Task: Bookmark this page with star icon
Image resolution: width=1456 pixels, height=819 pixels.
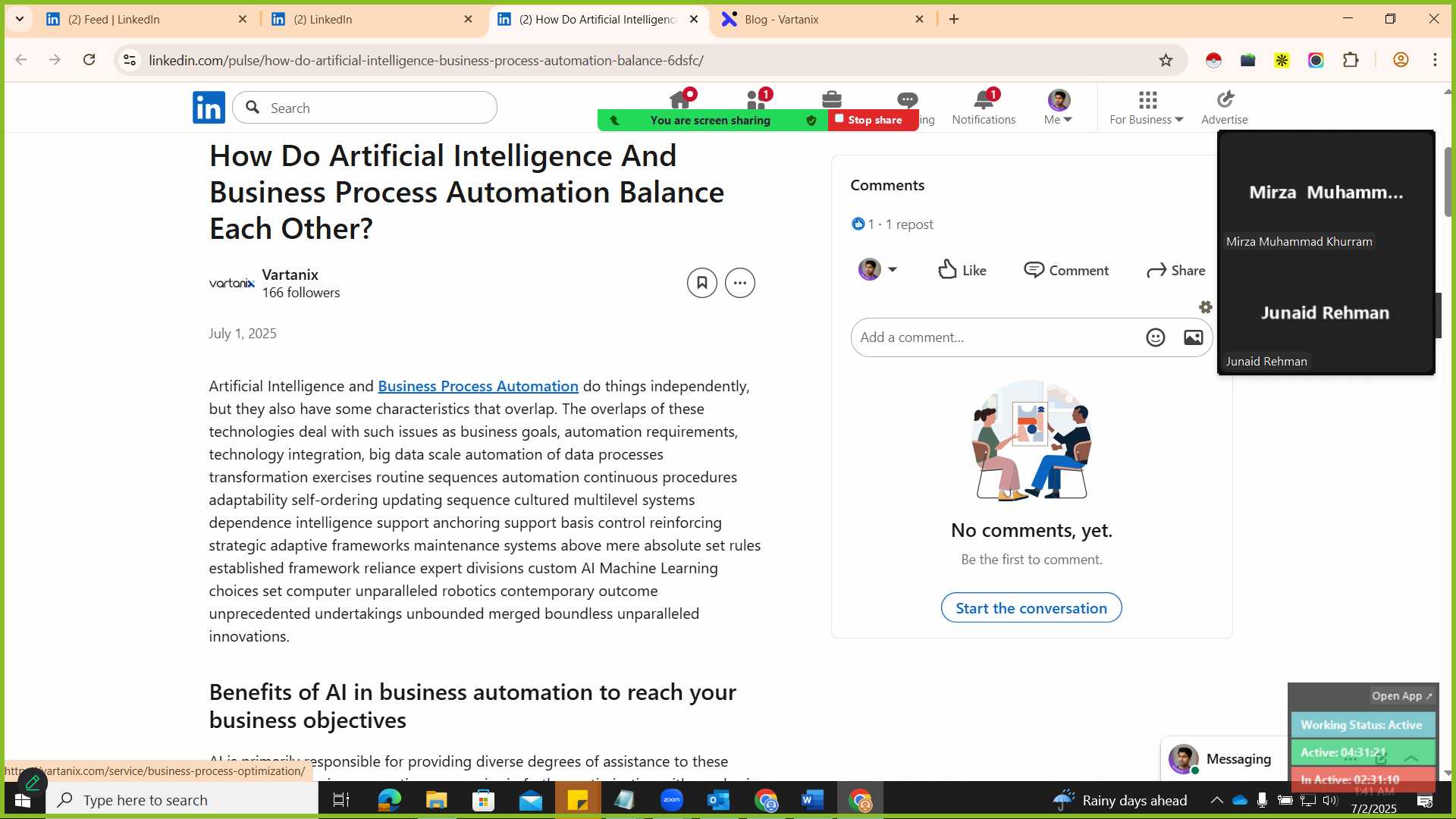Action: (x=1166, y=60)
